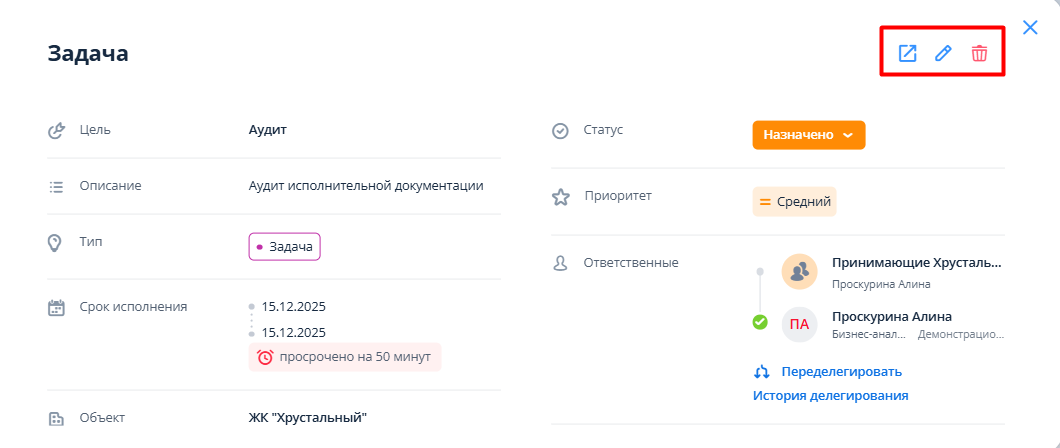Click the Средний priority badge

coord(795,201)
